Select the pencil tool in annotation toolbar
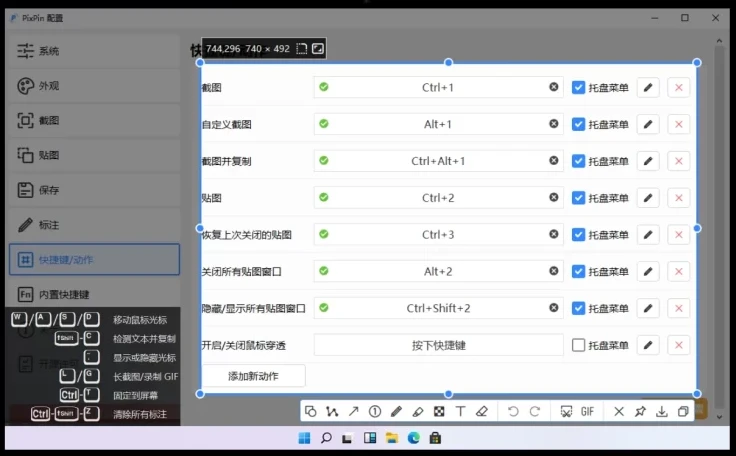This screenshot has width=736, height=456. pos(396,412)
